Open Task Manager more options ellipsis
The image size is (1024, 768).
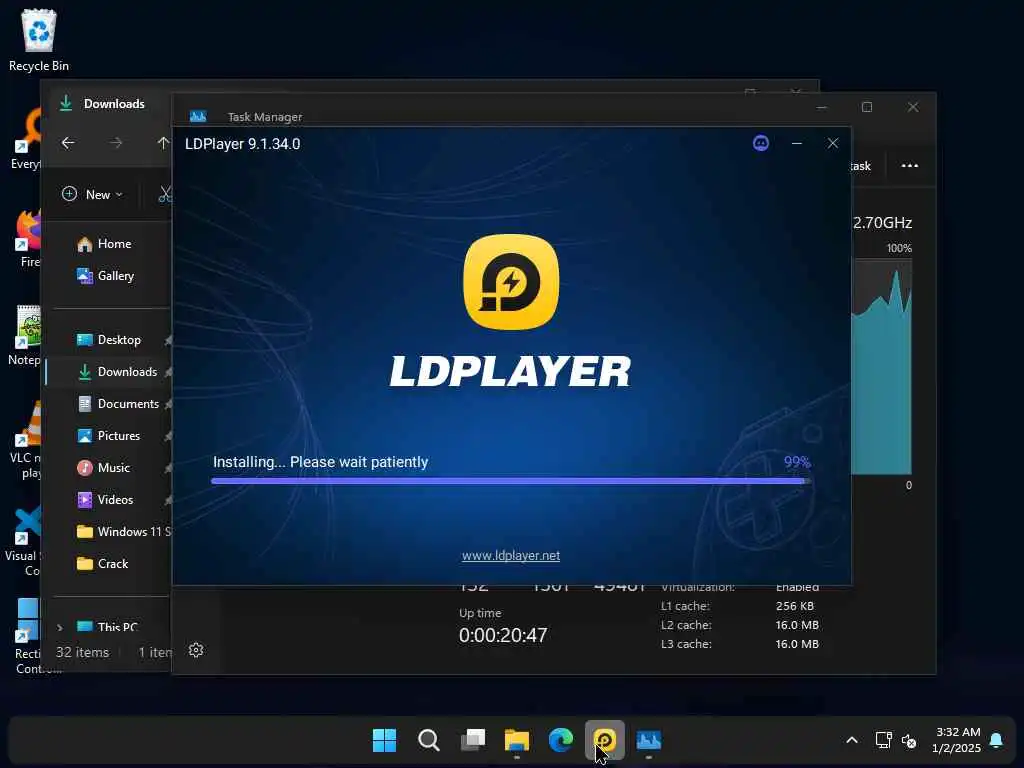[x=910, y=165]
